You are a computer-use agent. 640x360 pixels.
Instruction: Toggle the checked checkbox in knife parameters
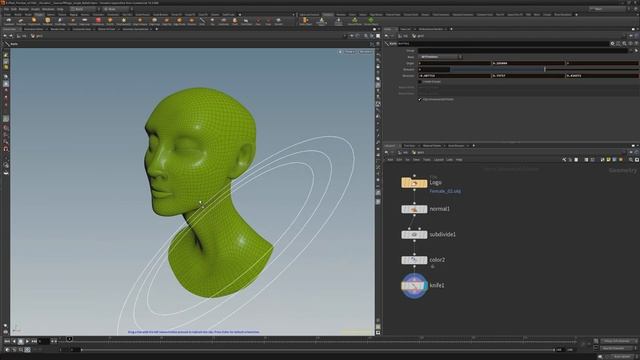tap(420, 99)
